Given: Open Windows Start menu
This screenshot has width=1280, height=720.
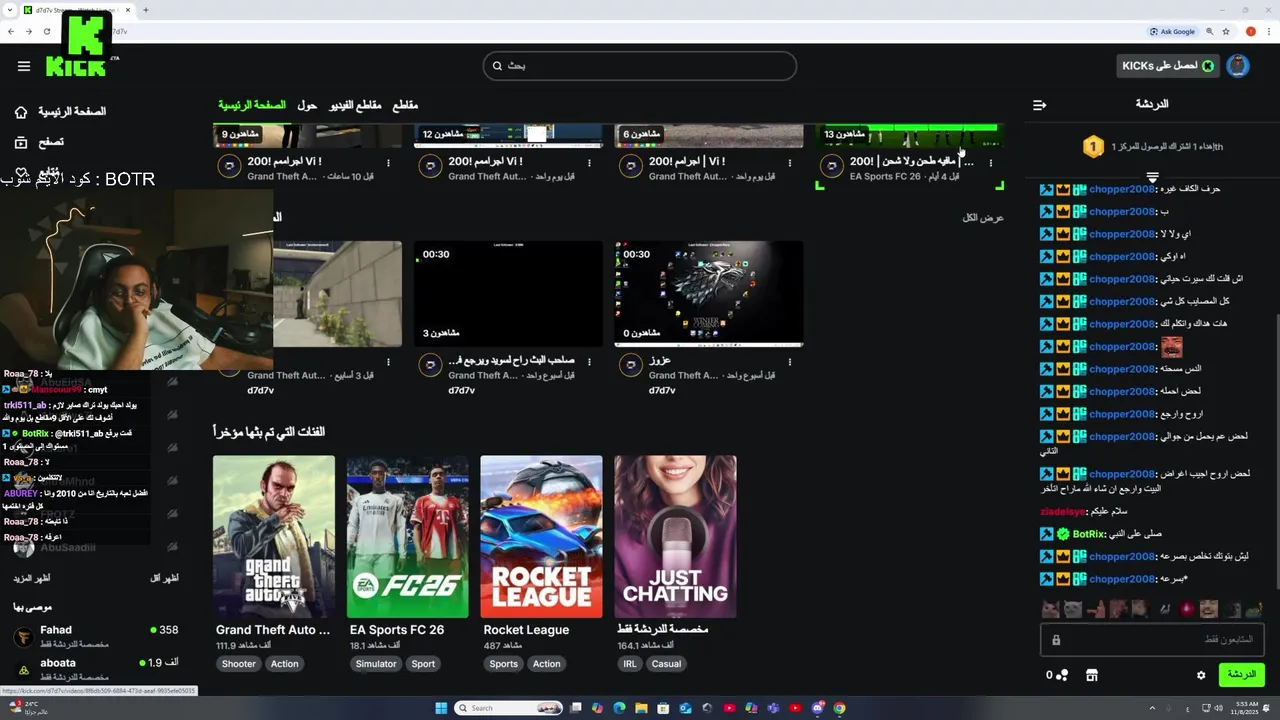Looking at the screenshot, I should point(441,708).
